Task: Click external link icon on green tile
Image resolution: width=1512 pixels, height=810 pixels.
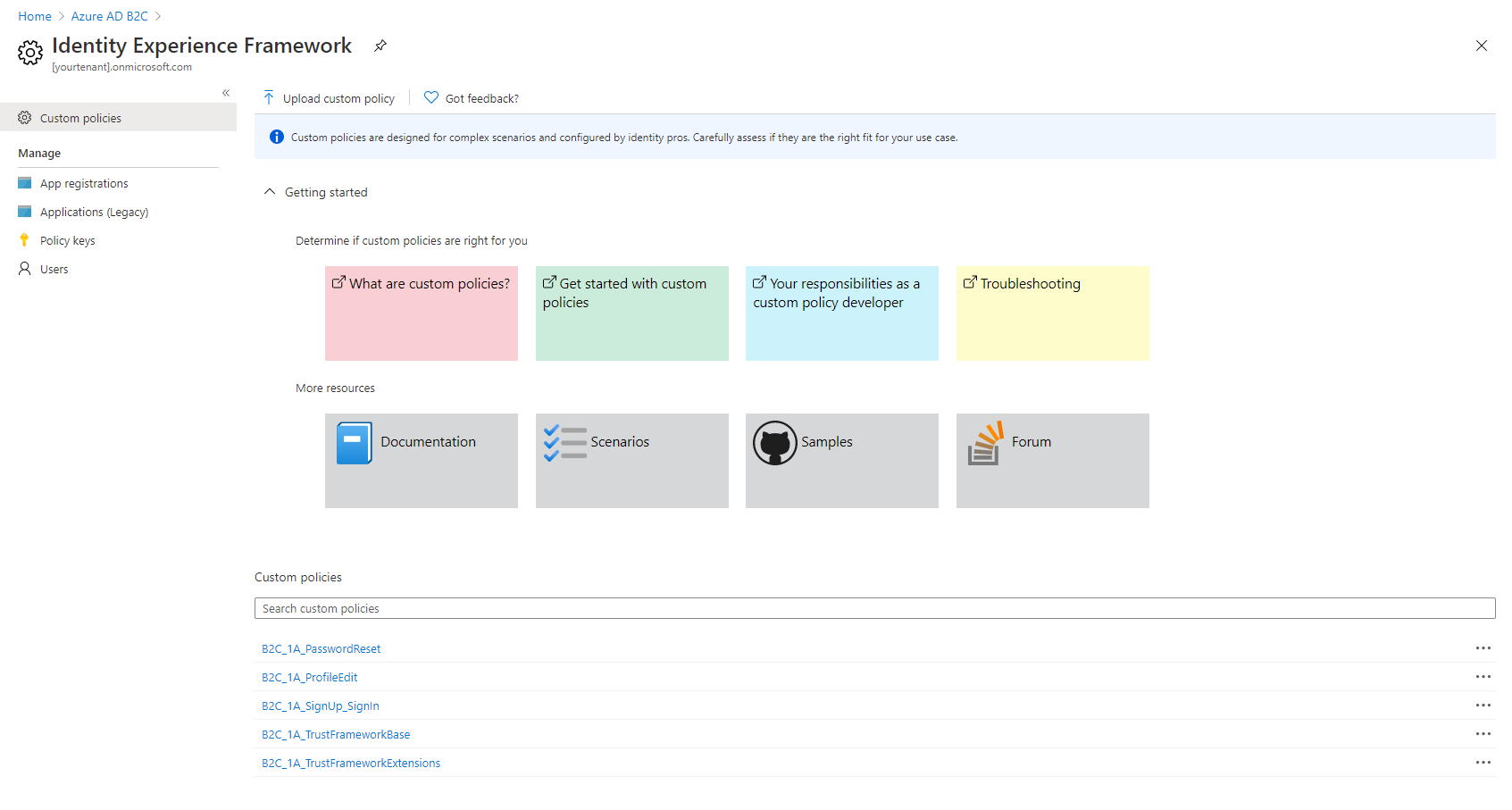Action: 549,282
